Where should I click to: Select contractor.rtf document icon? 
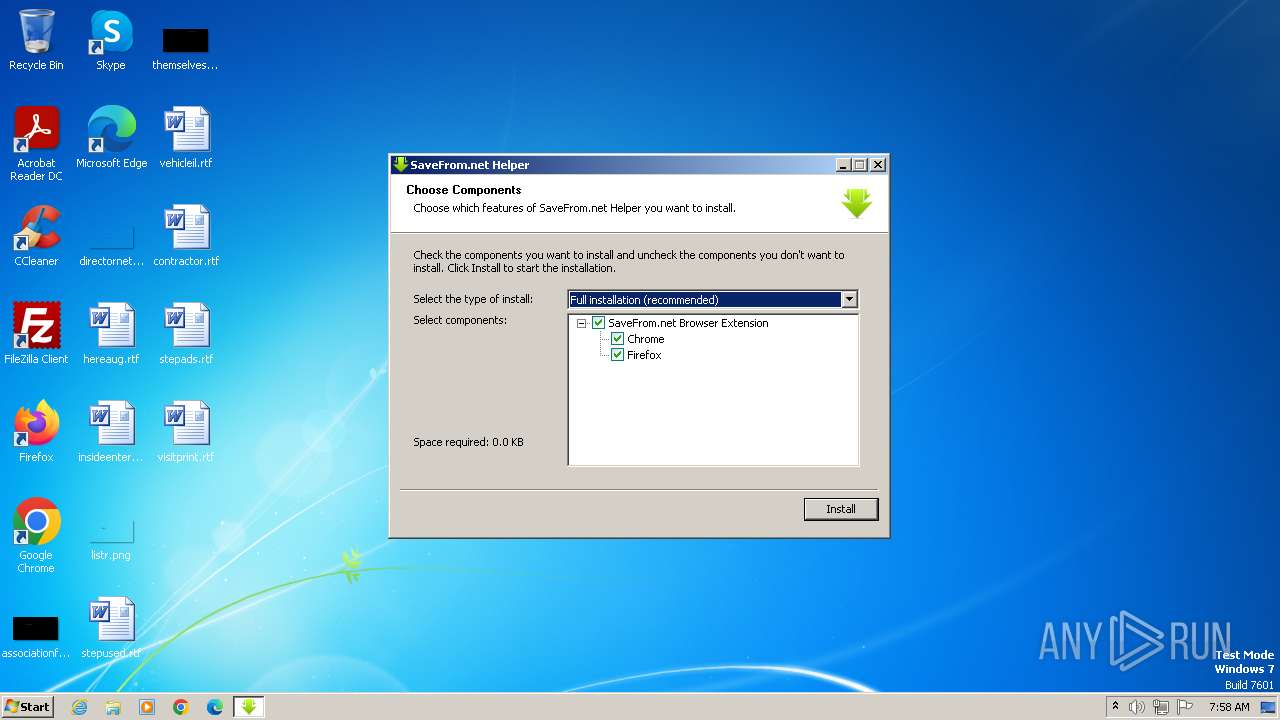186,236
